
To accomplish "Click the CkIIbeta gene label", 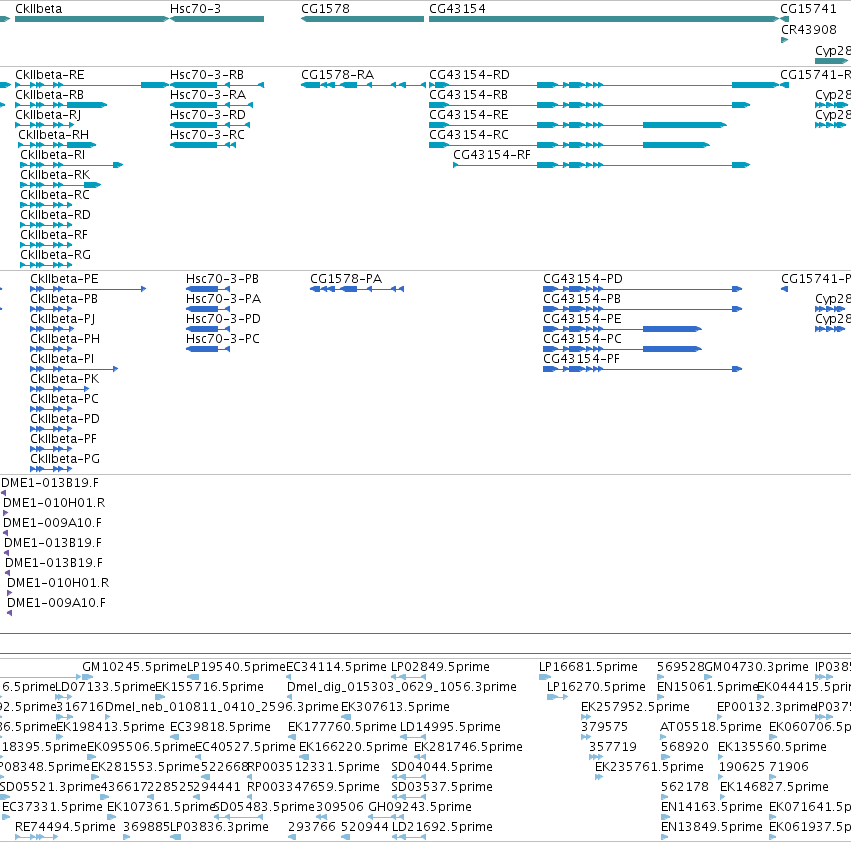I will [x=39, y=9].
